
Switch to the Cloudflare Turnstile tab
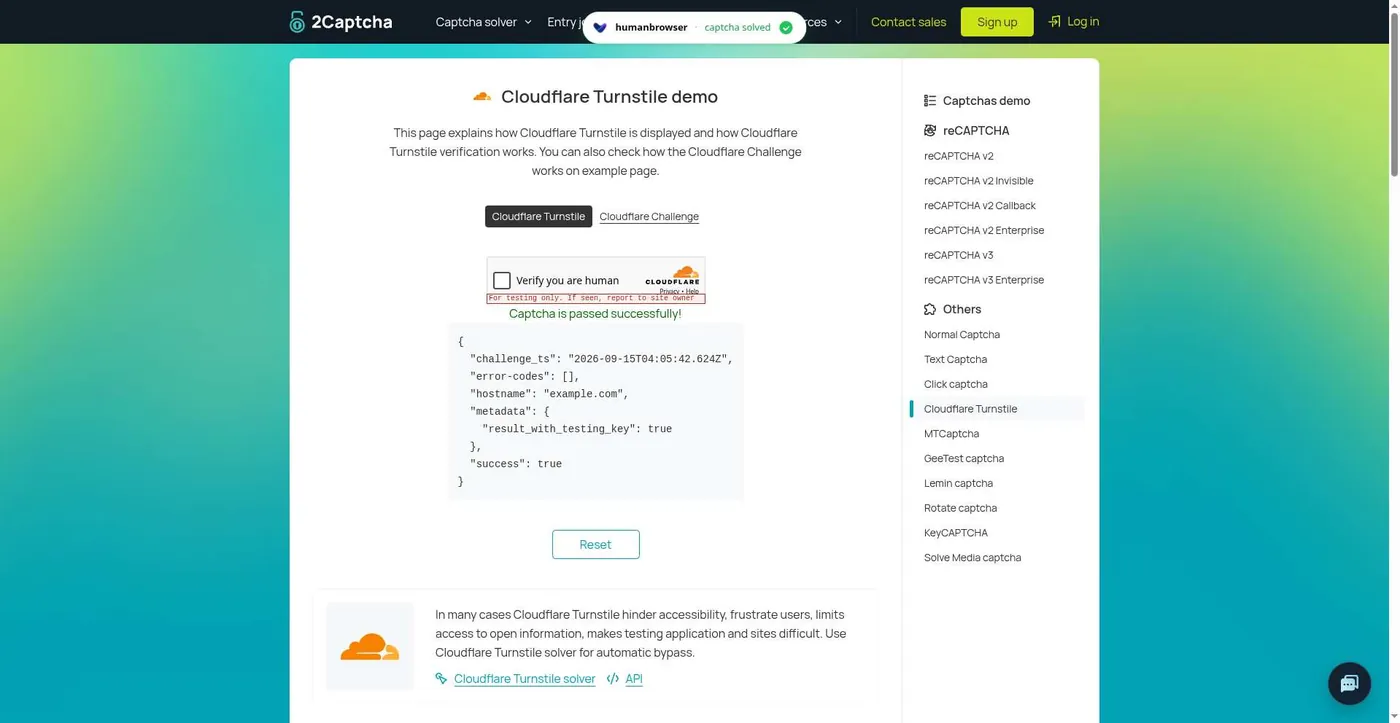(538, 217)
